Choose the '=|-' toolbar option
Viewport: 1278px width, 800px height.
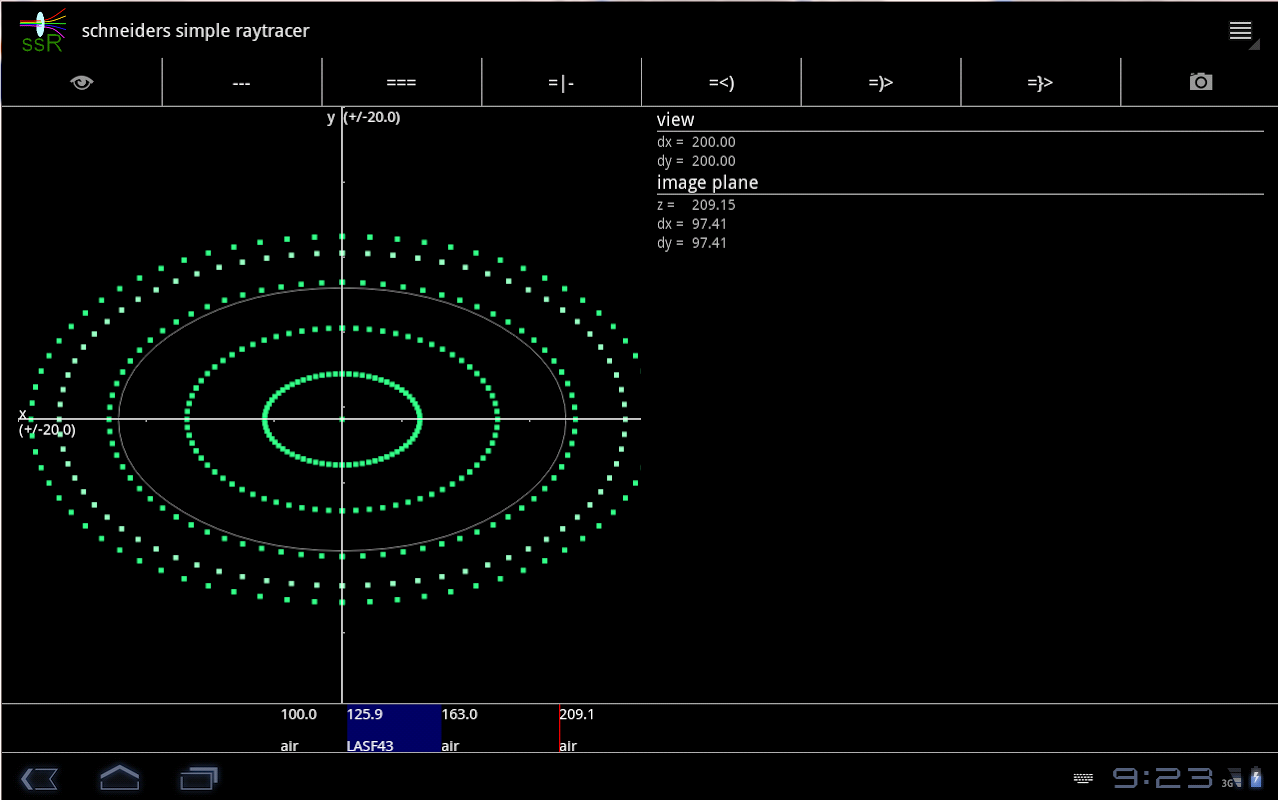[x=561, y=83]
